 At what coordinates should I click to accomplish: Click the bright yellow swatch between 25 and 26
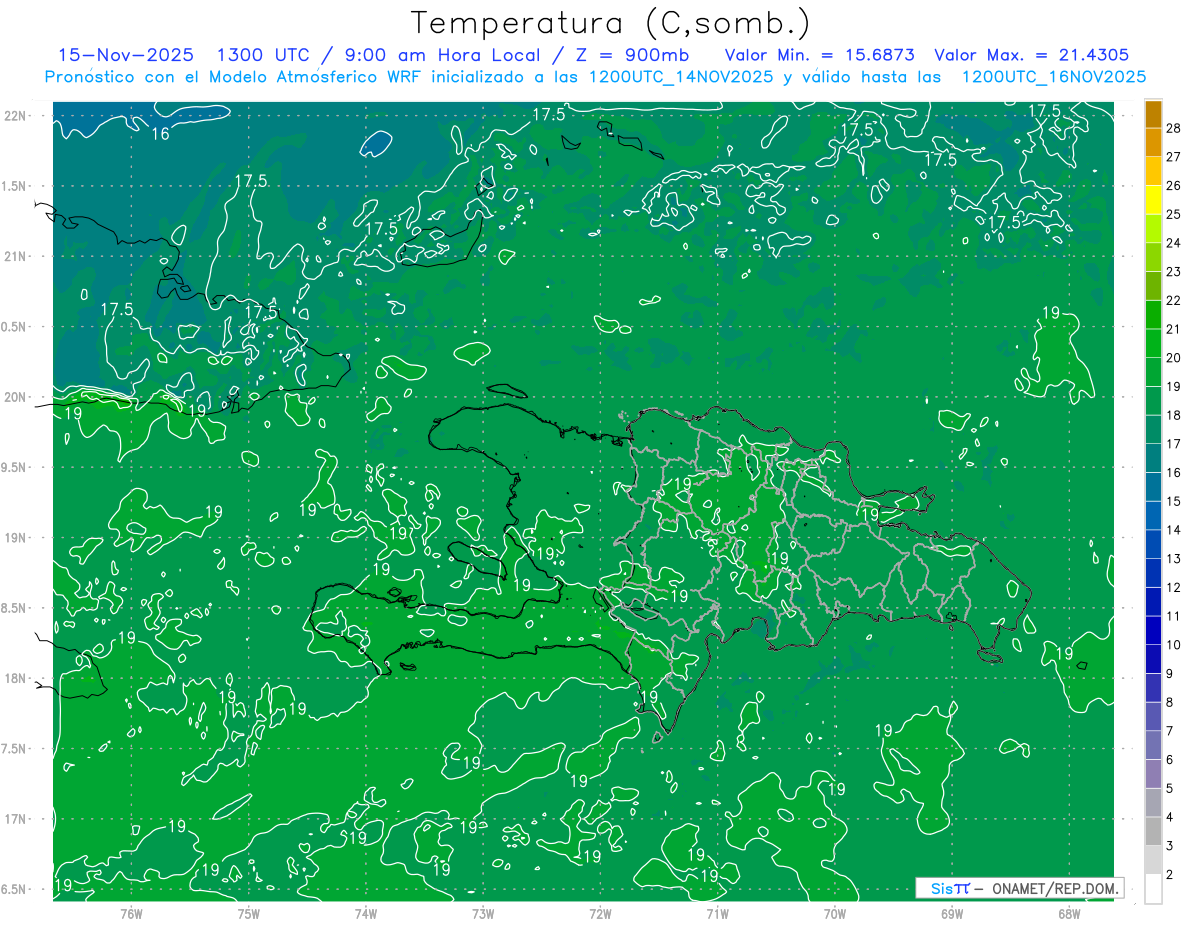click(1153, 200)
